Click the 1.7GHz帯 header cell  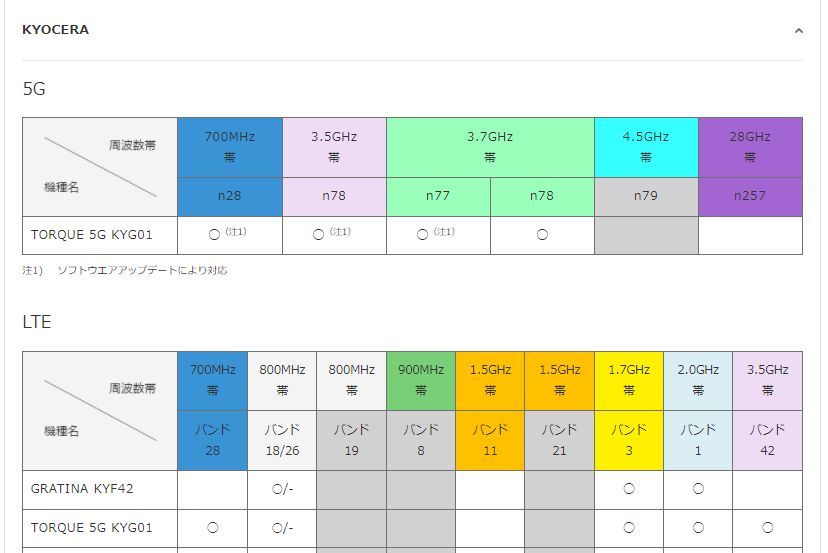[x=629, y=381]
